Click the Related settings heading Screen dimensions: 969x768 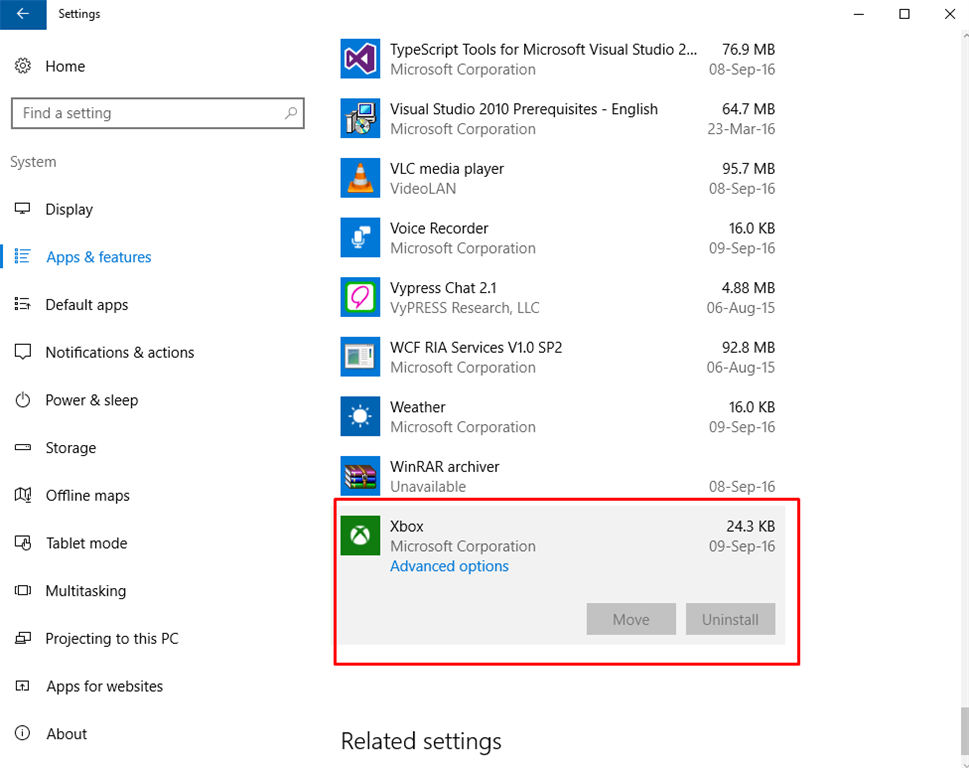421,741
